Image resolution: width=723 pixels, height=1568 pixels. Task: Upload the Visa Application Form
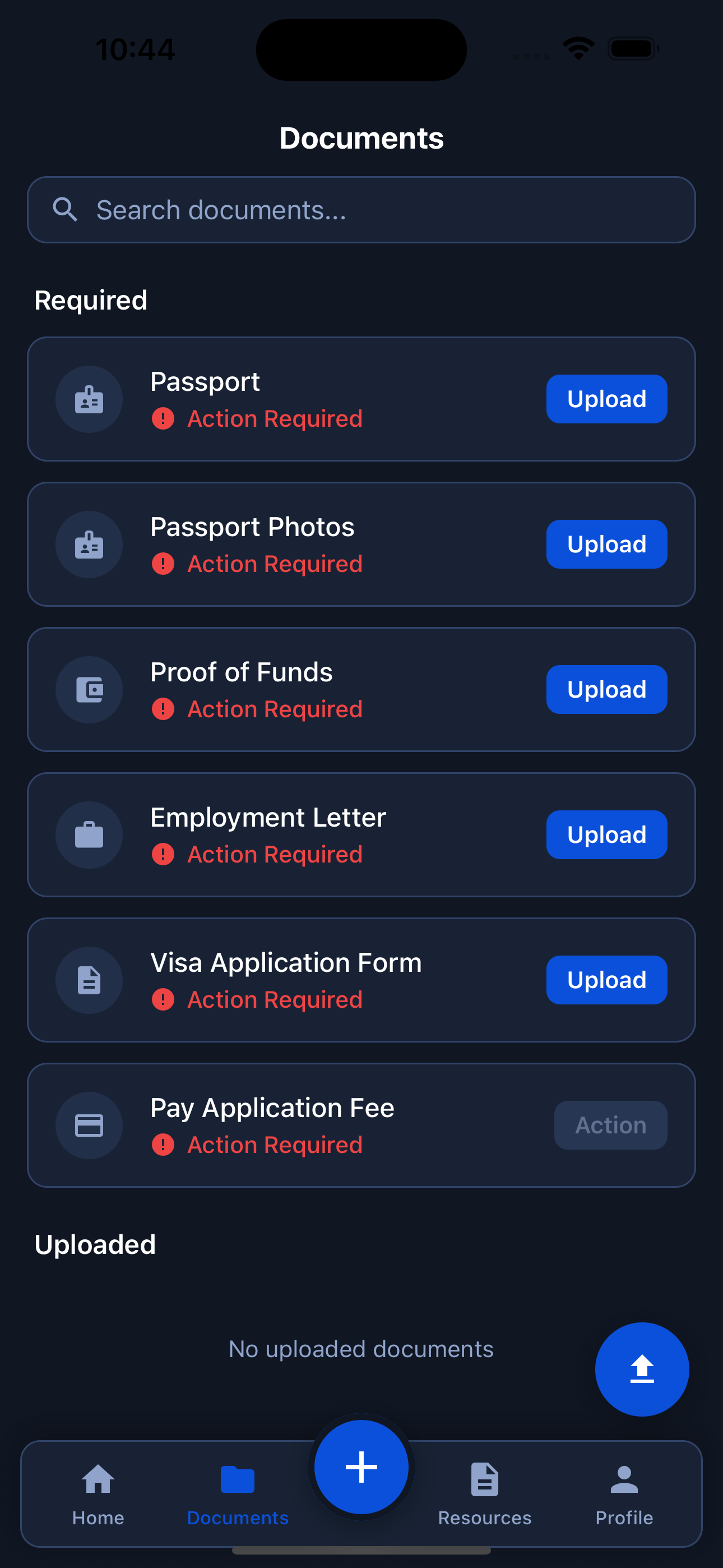pyautogui.click(x=606, y=980)
